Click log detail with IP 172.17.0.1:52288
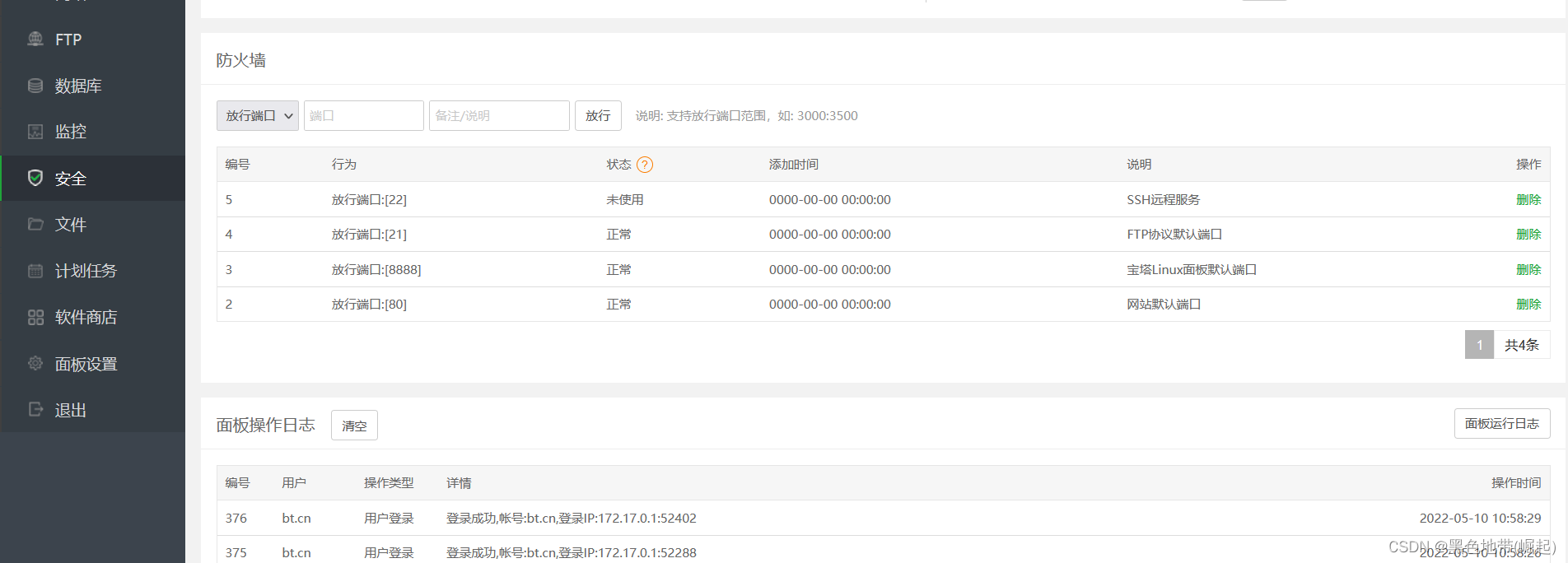This screenshot has width=1568, height=563. point(572,553)
